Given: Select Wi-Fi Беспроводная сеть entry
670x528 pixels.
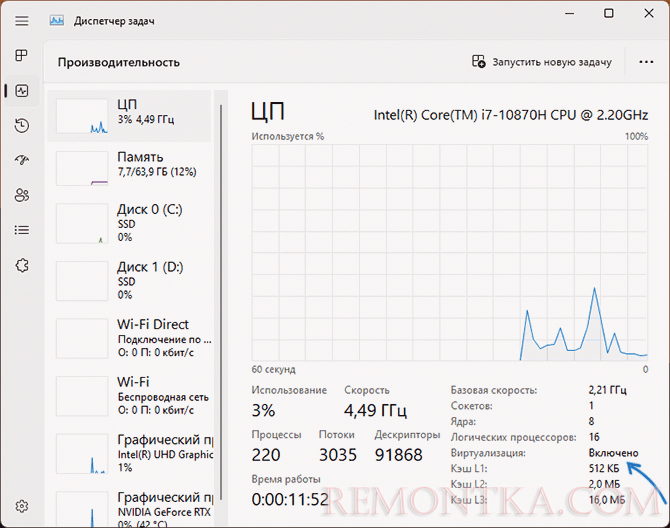Looking at the screenshot, I should tap(129, 396).
